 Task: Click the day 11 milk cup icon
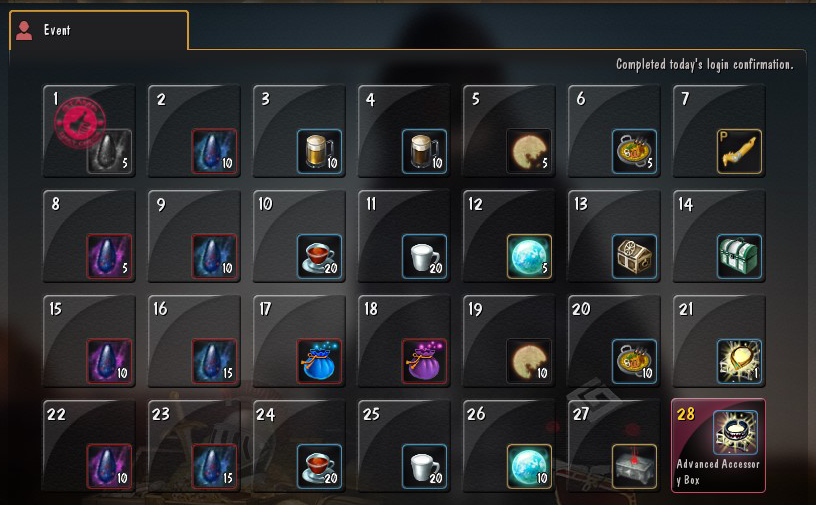[x=425, y=256]
